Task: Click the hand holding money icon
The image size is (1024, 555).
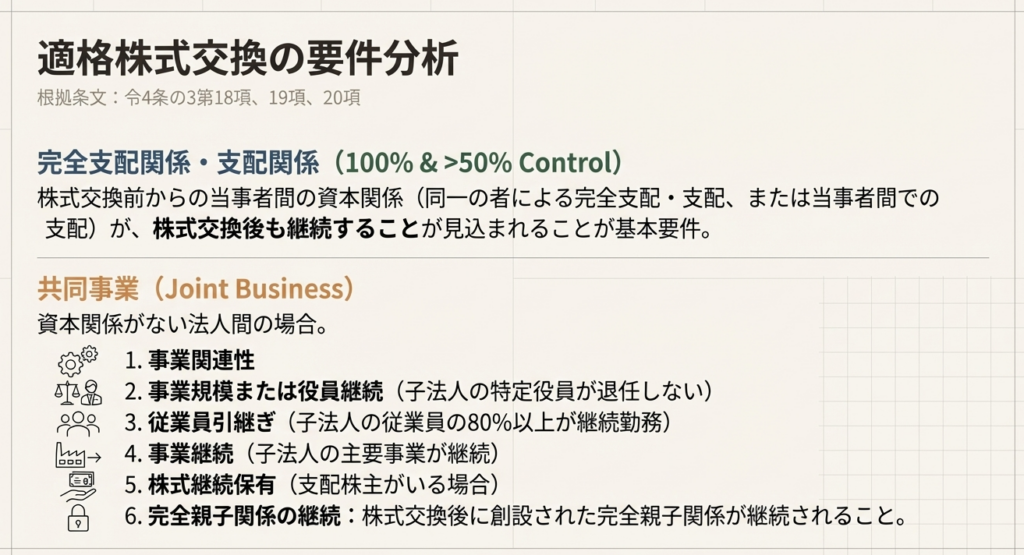Action: click(x=78, y=486)
